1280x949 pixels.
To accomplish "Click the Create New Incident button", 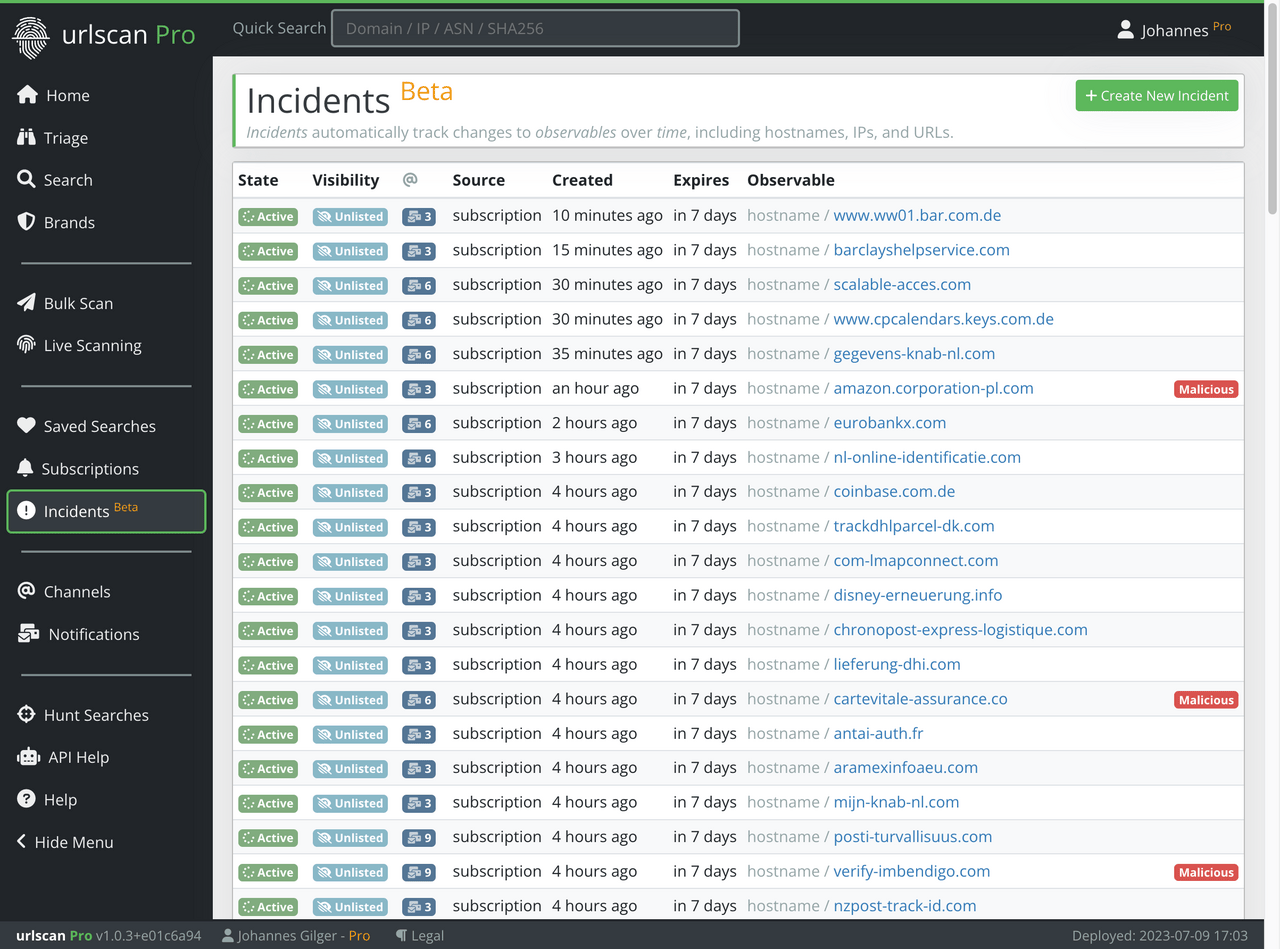I will pyautogui.click(x=1156, y=95).
